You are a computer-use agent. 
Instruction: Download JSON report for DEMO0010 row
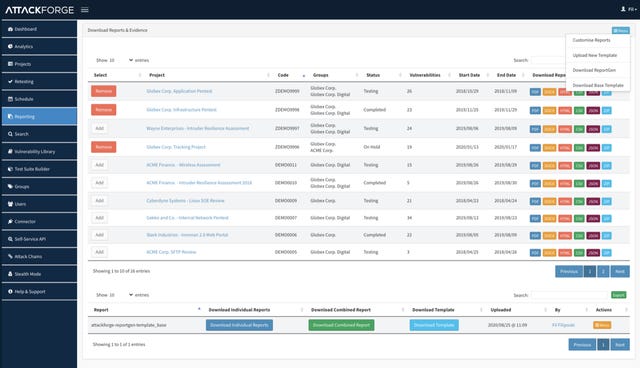point(593,184)
